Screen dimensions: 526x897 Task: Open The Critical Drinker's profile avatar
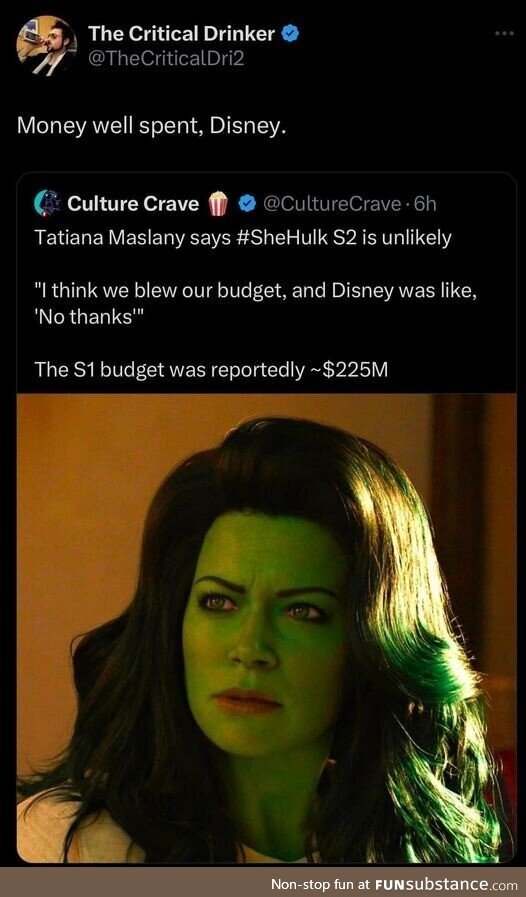point(47,46)
